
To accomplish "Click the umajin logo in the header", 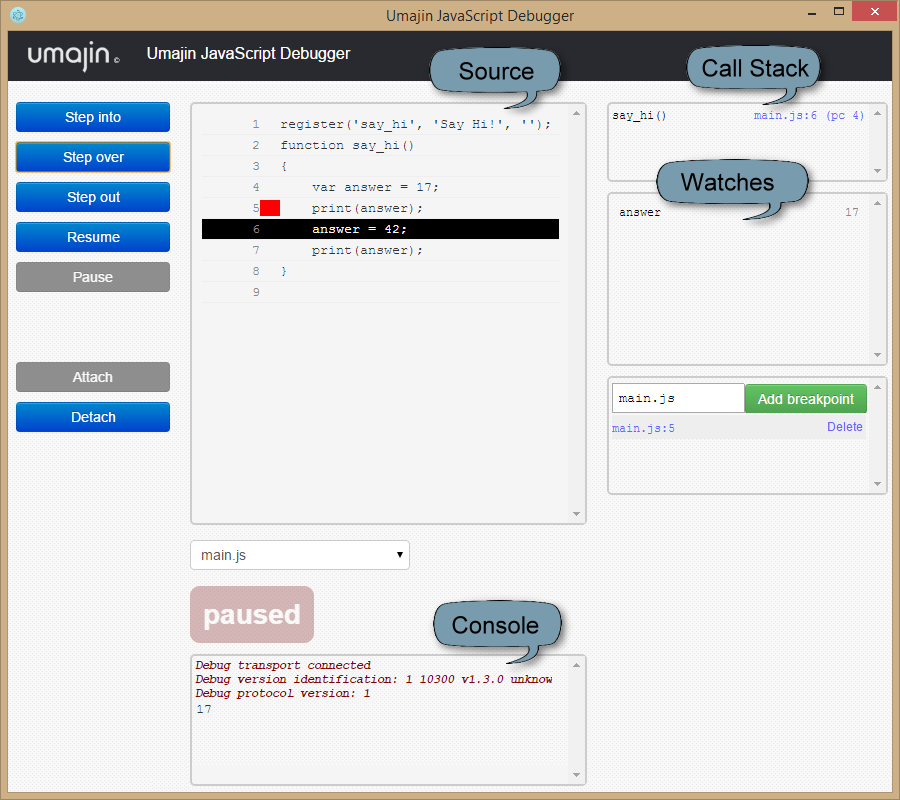I will (68, 56).
